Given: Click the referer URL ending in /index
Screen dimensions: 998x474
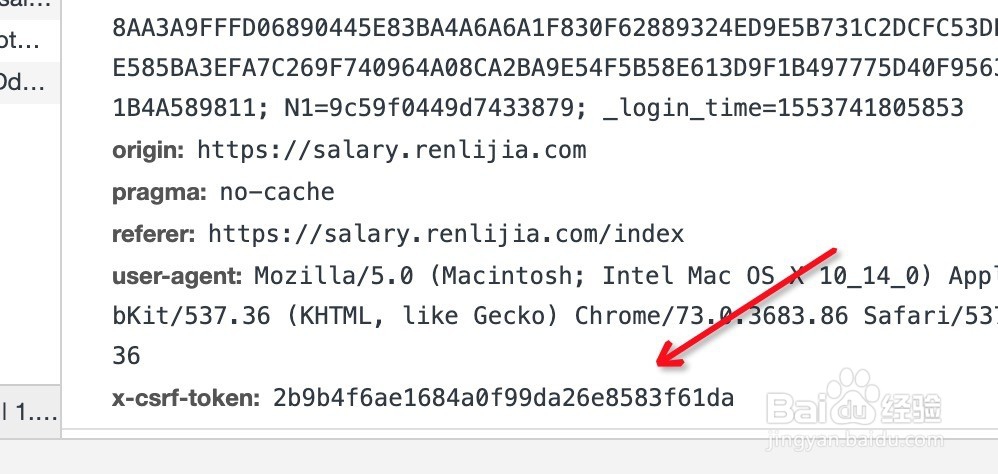Looking at the screenshot, I should pyautogui.click(x=446, y=235).
